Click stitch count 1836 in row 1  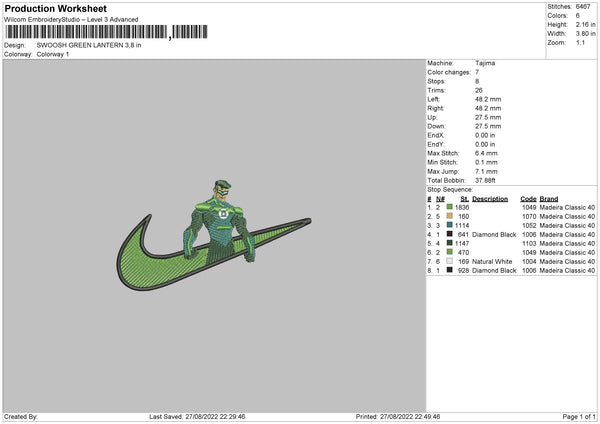pyautogui.click(x=462, y=207)
